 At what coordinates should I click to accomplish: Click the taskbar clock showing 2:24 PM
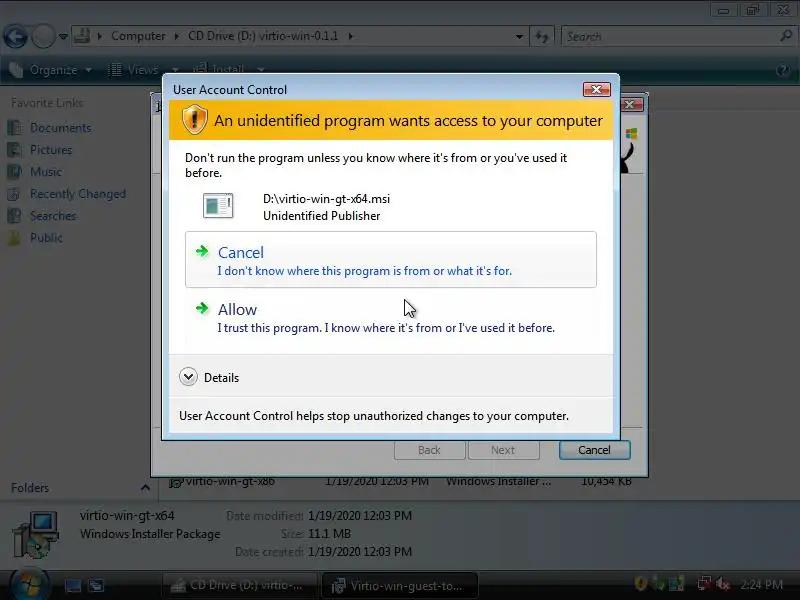762,584
